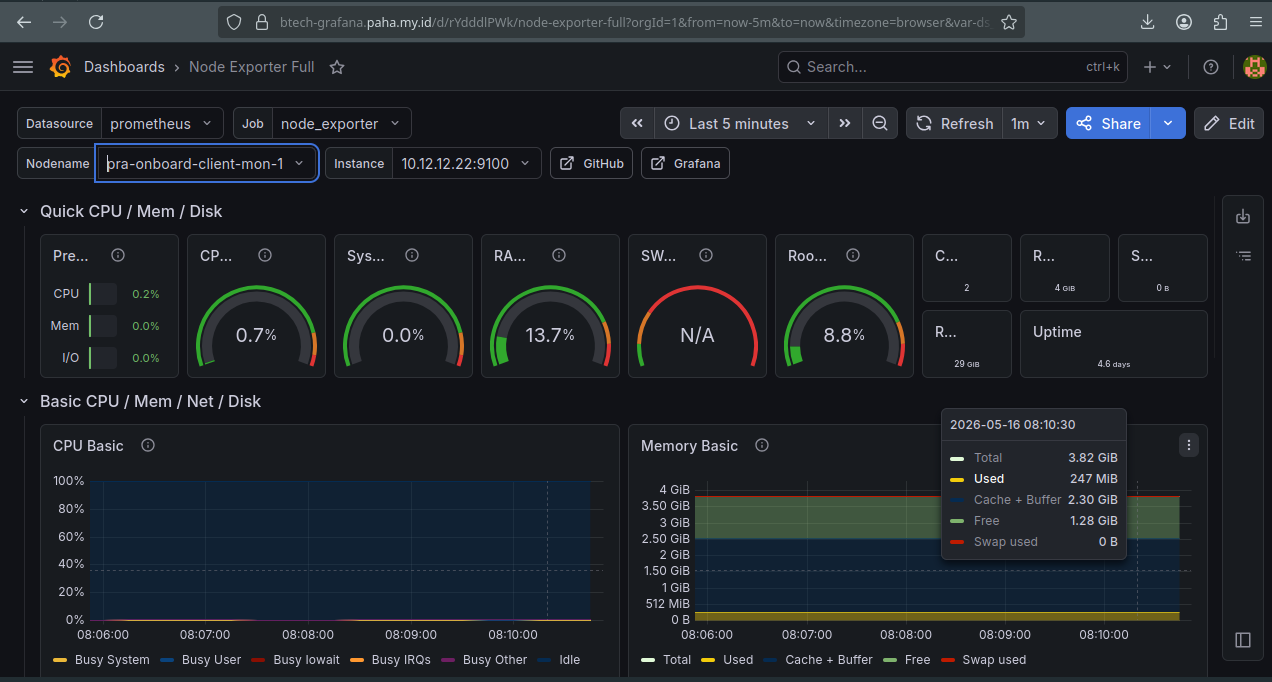1272x682 pixels.
Task: Open the 1m refresh interval dropdown
Action: [x=1029, y=124]
